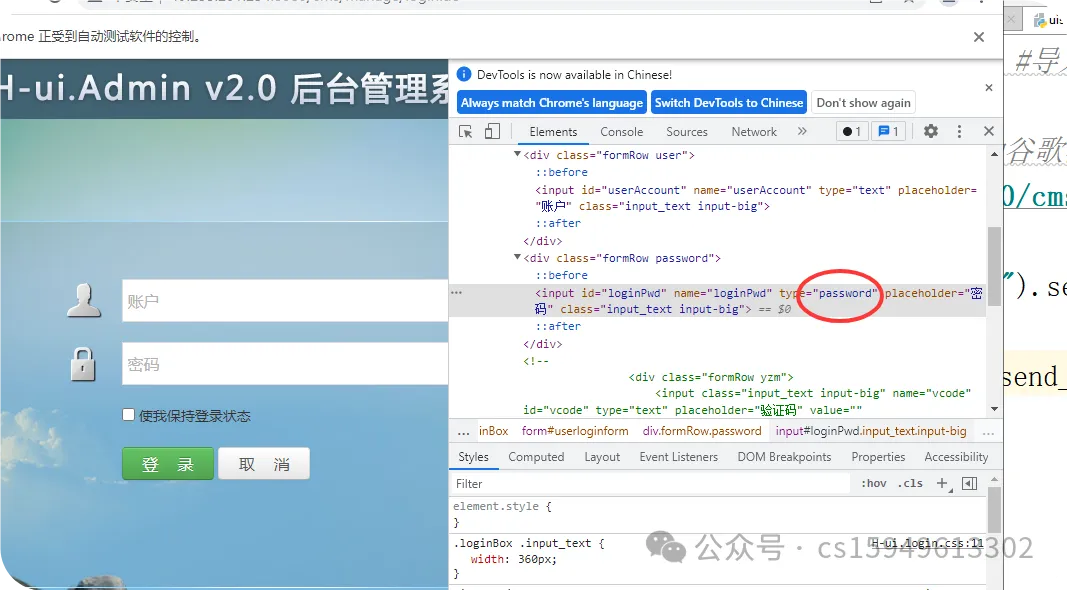Open the DOM Breakpoints sub-tab
This screenshot has width=1067, height=590.
[x=784, y=457]
